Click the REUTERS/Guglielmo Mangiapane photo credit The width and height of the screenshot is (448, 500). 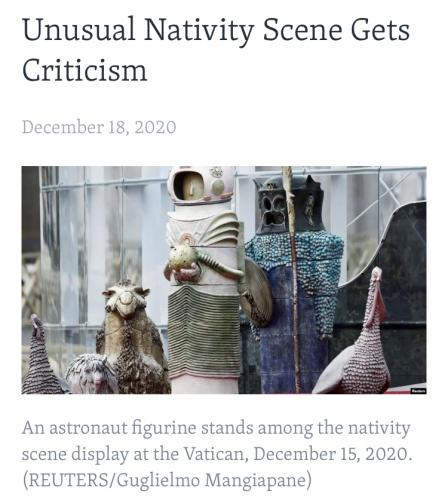167,480
